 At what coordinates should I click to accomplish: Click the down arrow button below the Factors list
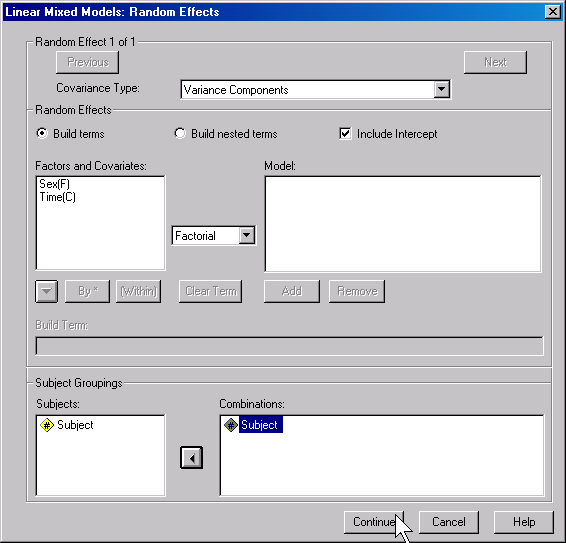point(47,291)
